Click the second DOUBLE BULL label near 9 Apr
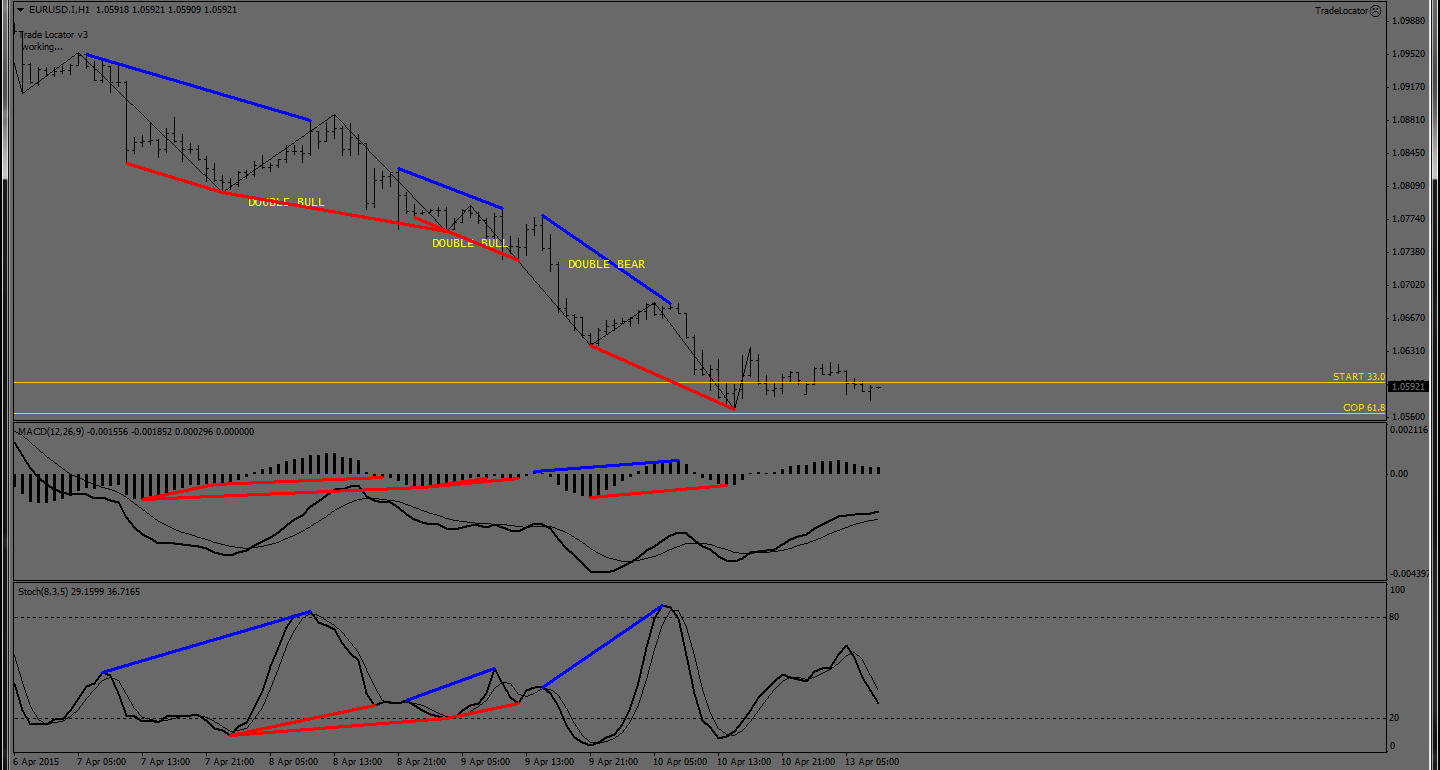 click(470, 243)
